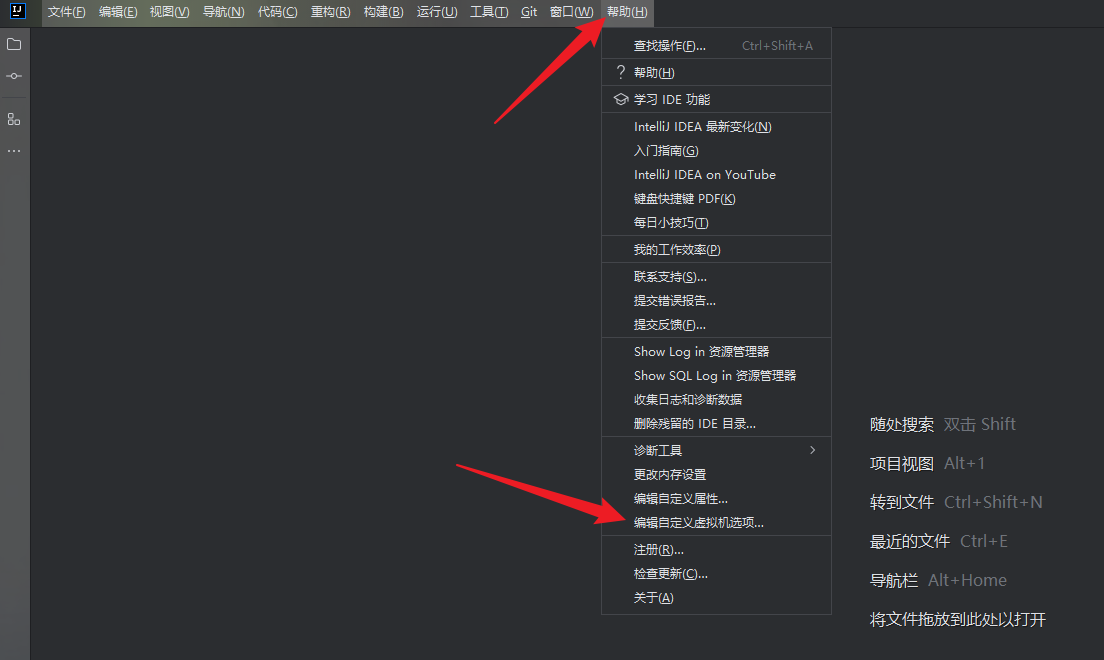Screen dimensions: 1104x660
Task: Open the 窗口(W) menu
Action: [572, 12]
